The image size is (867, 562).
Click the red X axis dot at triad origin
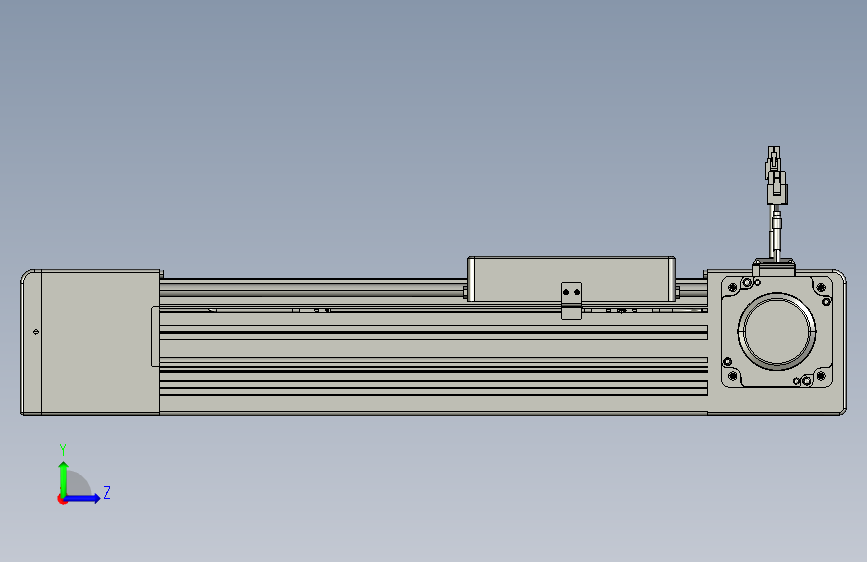[x=62, y=499]
